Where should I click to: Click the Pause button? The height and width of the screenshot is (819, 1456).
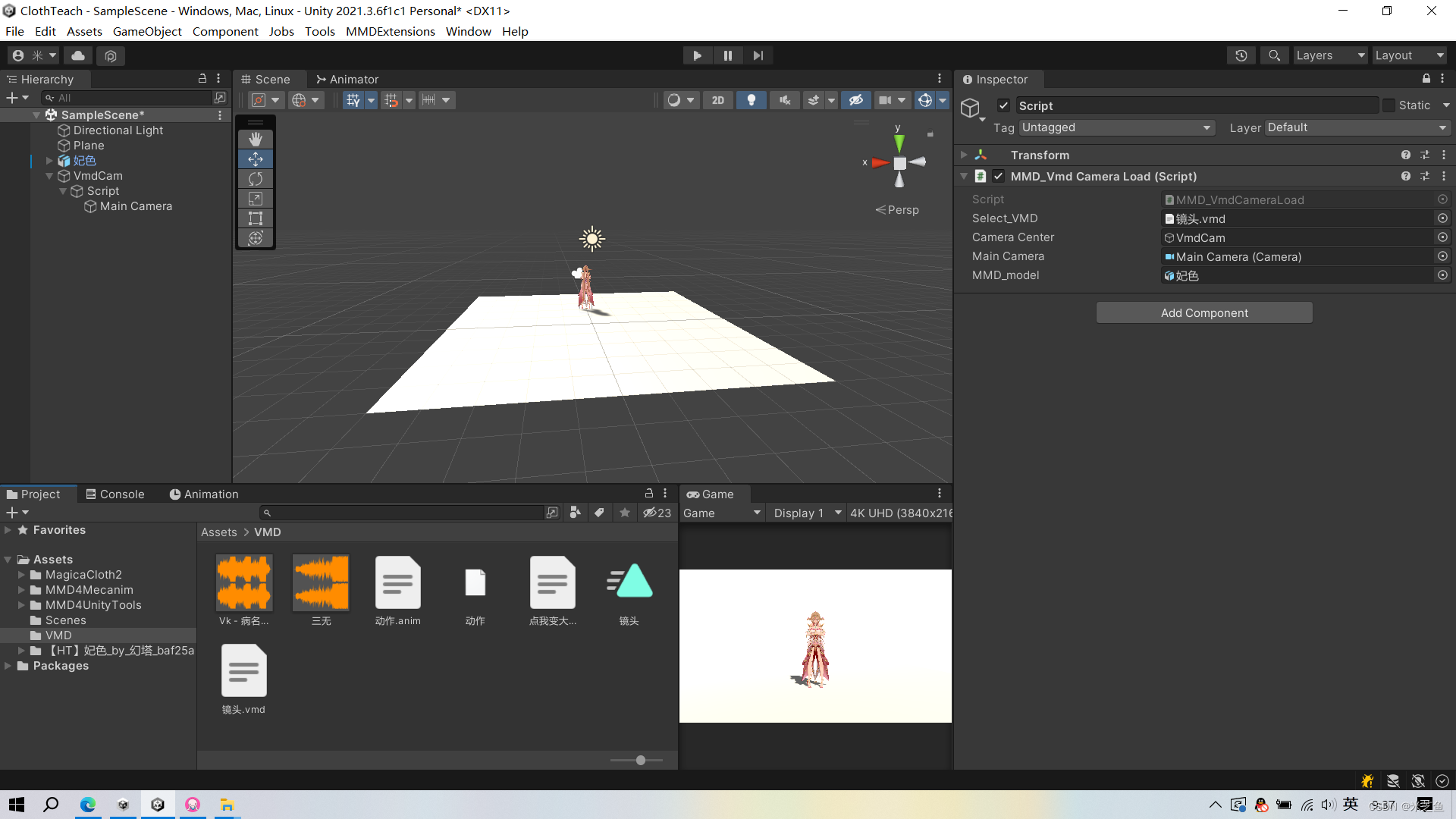click(727, 55)
